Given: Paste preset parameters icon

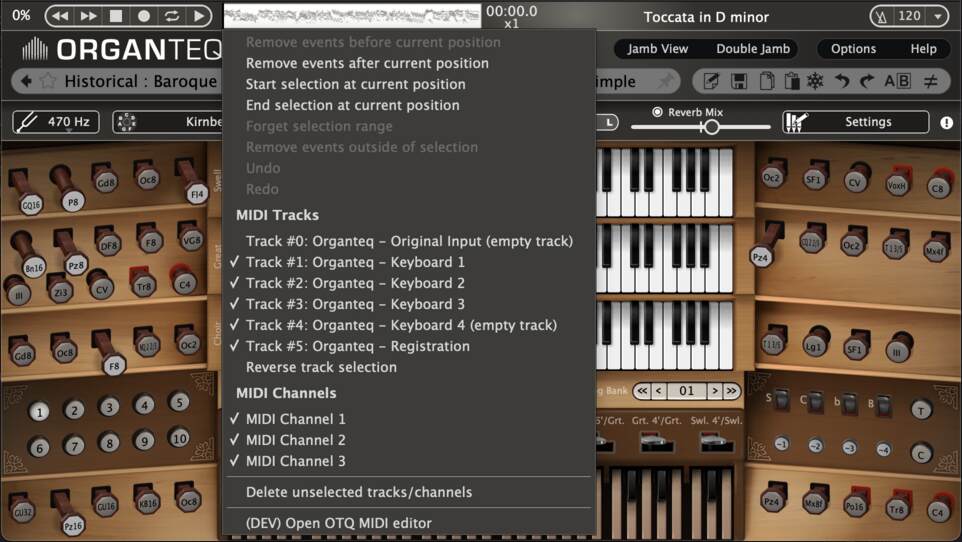Looking at the screenshot, I should coord(791,81).
